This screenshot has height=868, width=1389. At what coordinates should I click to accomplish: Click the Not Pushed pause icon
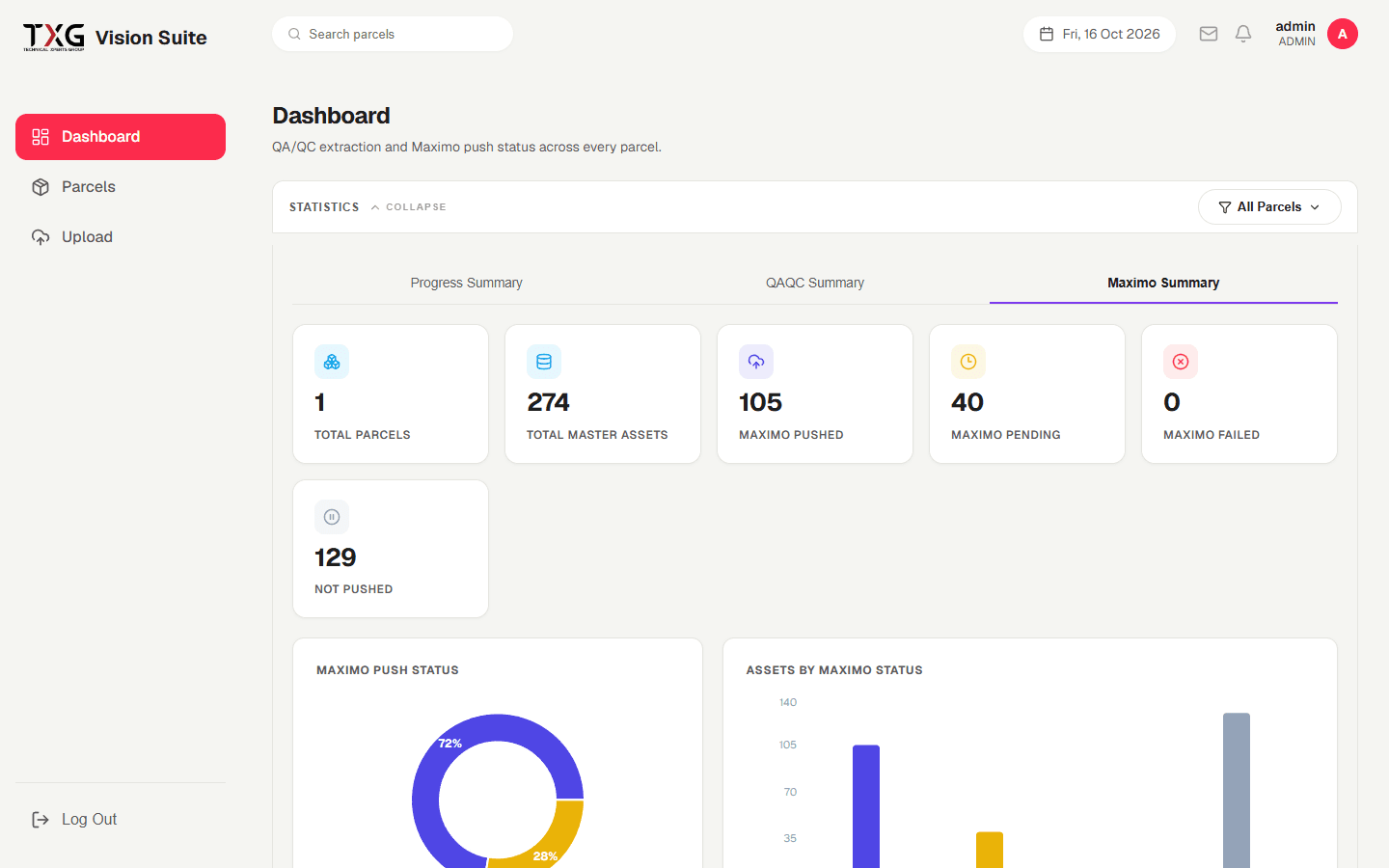(x=332, y=517)
